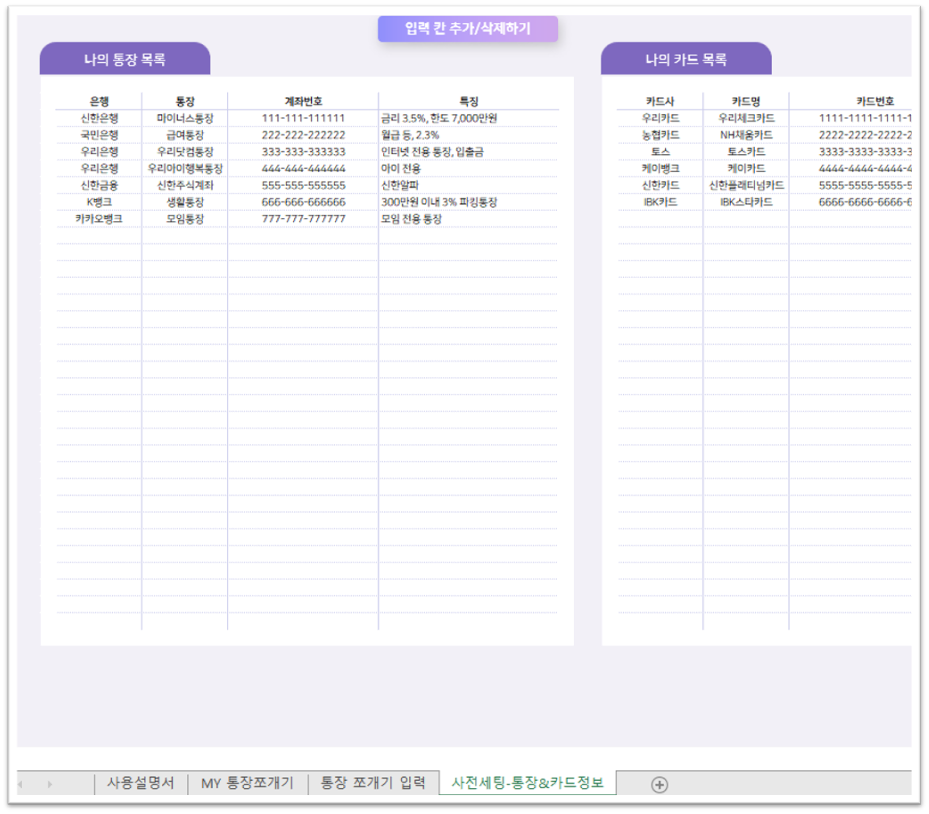Select the 신한주식계좌 account cell
The image size is (929, 814).
point(185,185)
